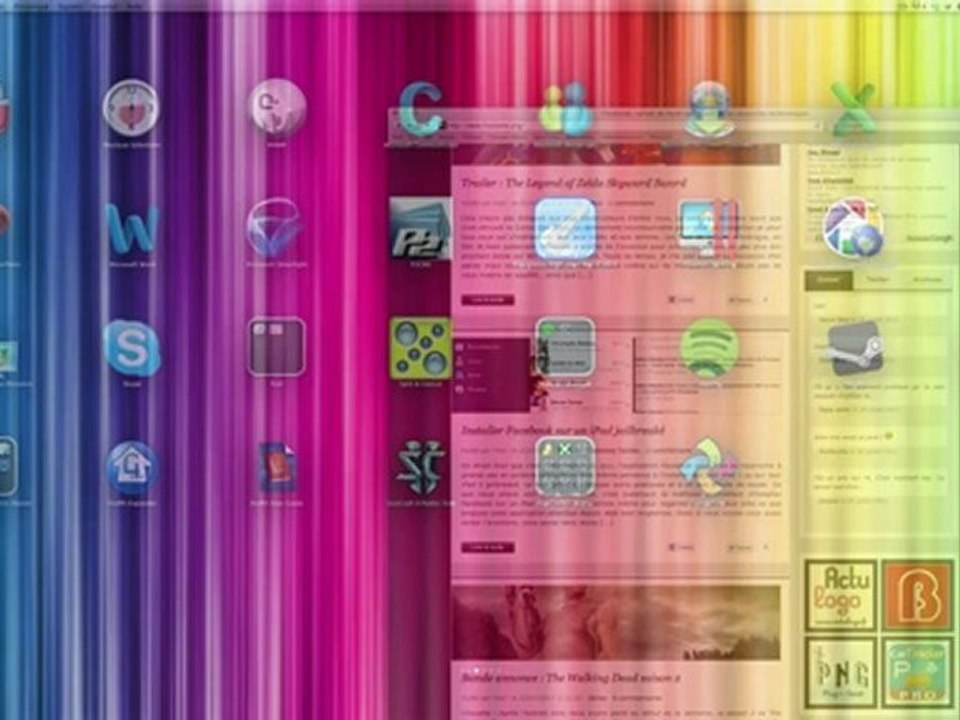Switch to the middle tab in blog sidebar
Screen dimensions: 960x720
[878, 280]
